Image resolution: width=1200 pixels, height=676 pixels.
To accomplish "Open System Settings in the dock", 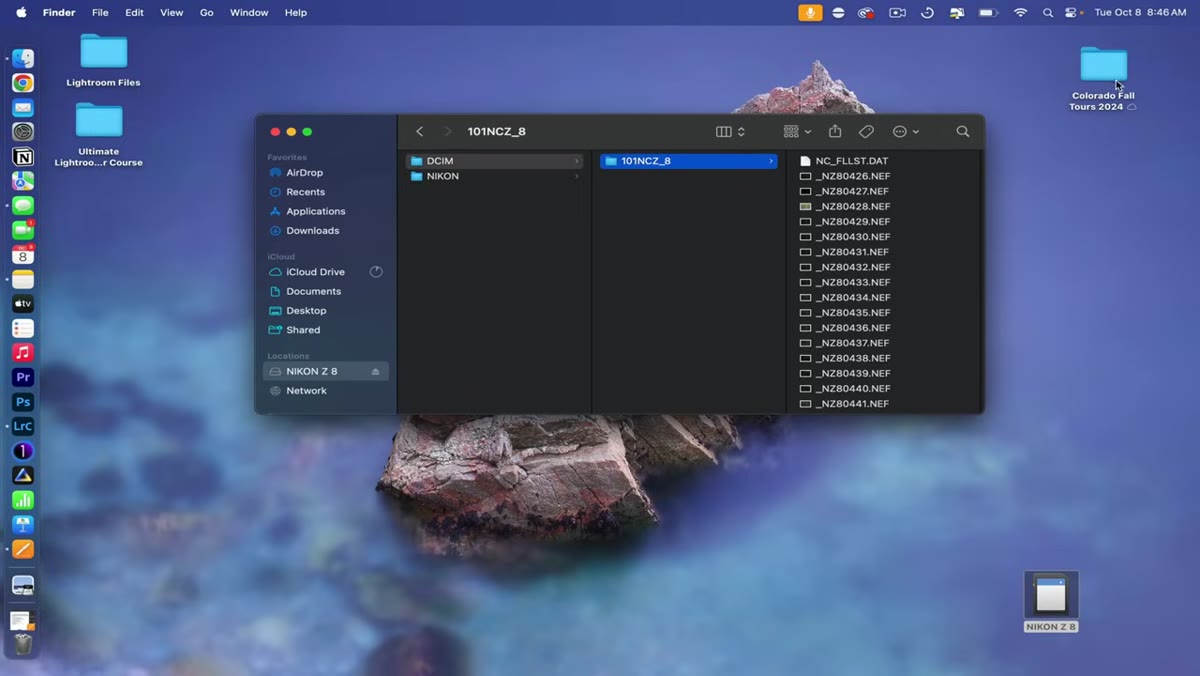I will click(x=23, y=132).
